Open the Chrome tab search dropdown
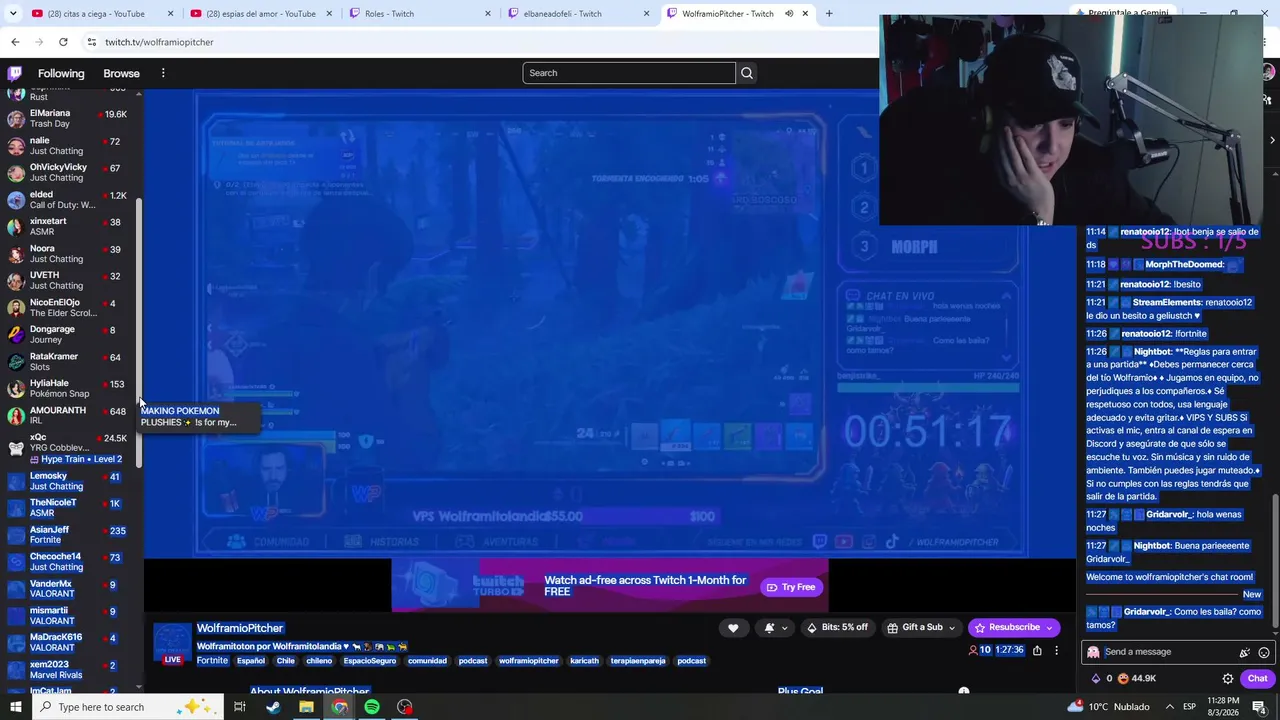Screen dimensions: 1280x720 (x=13, y=14)
